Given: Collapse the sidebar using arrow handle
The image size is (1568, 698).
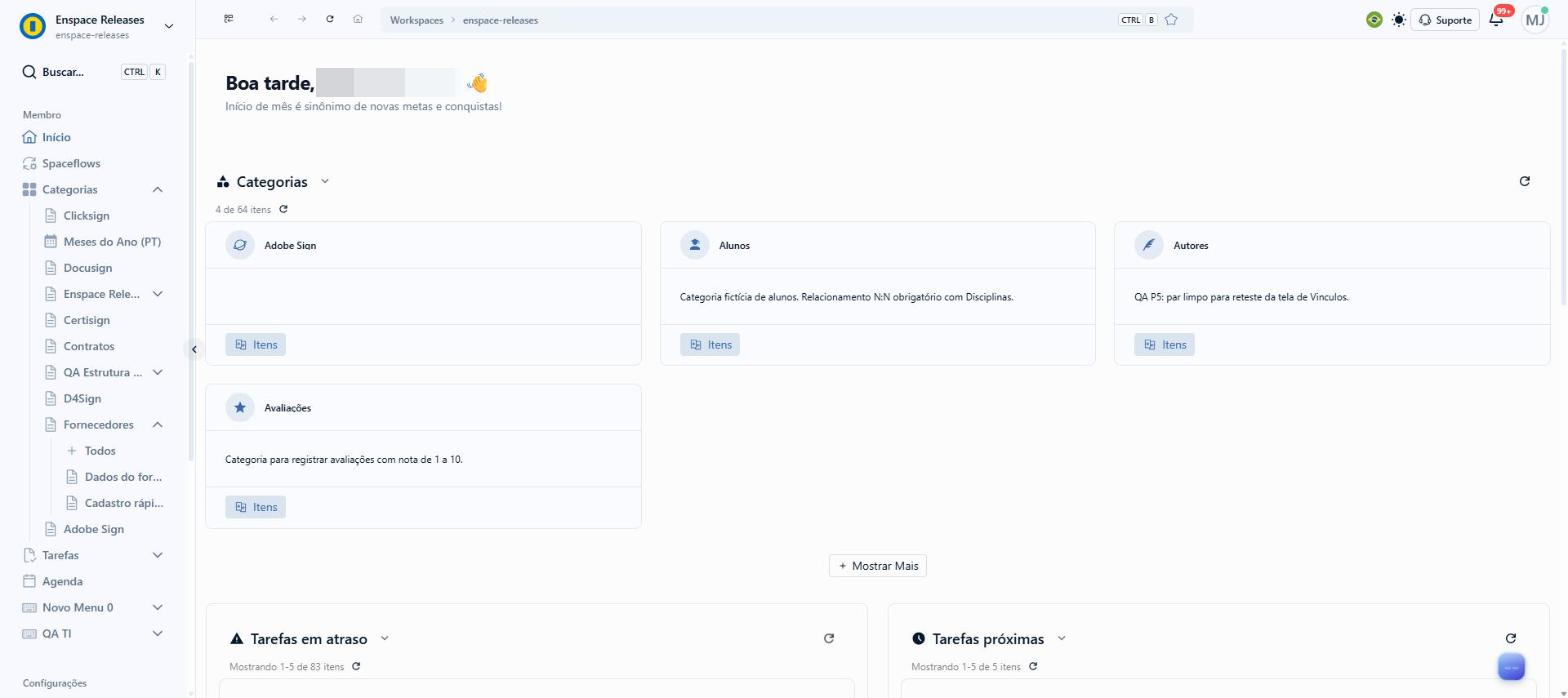Looking at the screenshot, I should coord(195,349).
